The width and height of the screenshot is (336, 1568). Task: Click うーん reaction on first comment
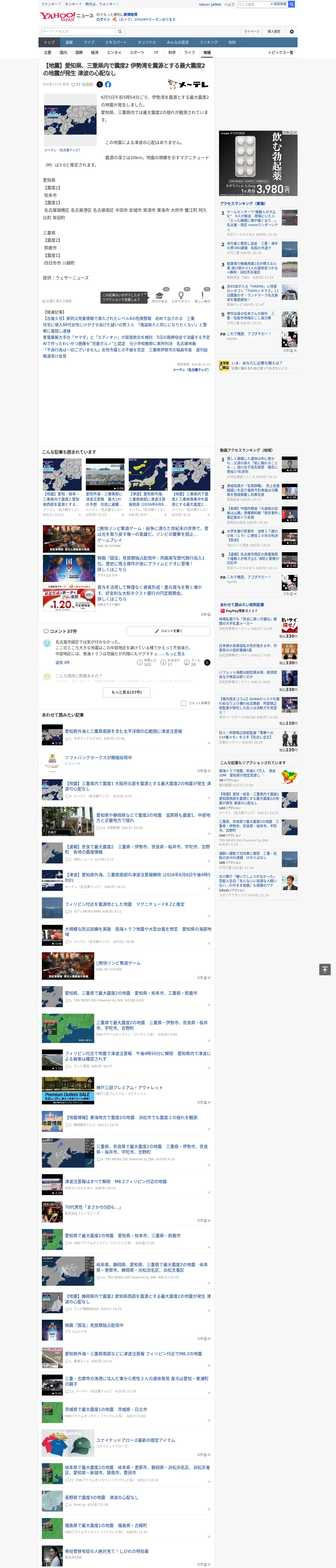click(187, 662)
